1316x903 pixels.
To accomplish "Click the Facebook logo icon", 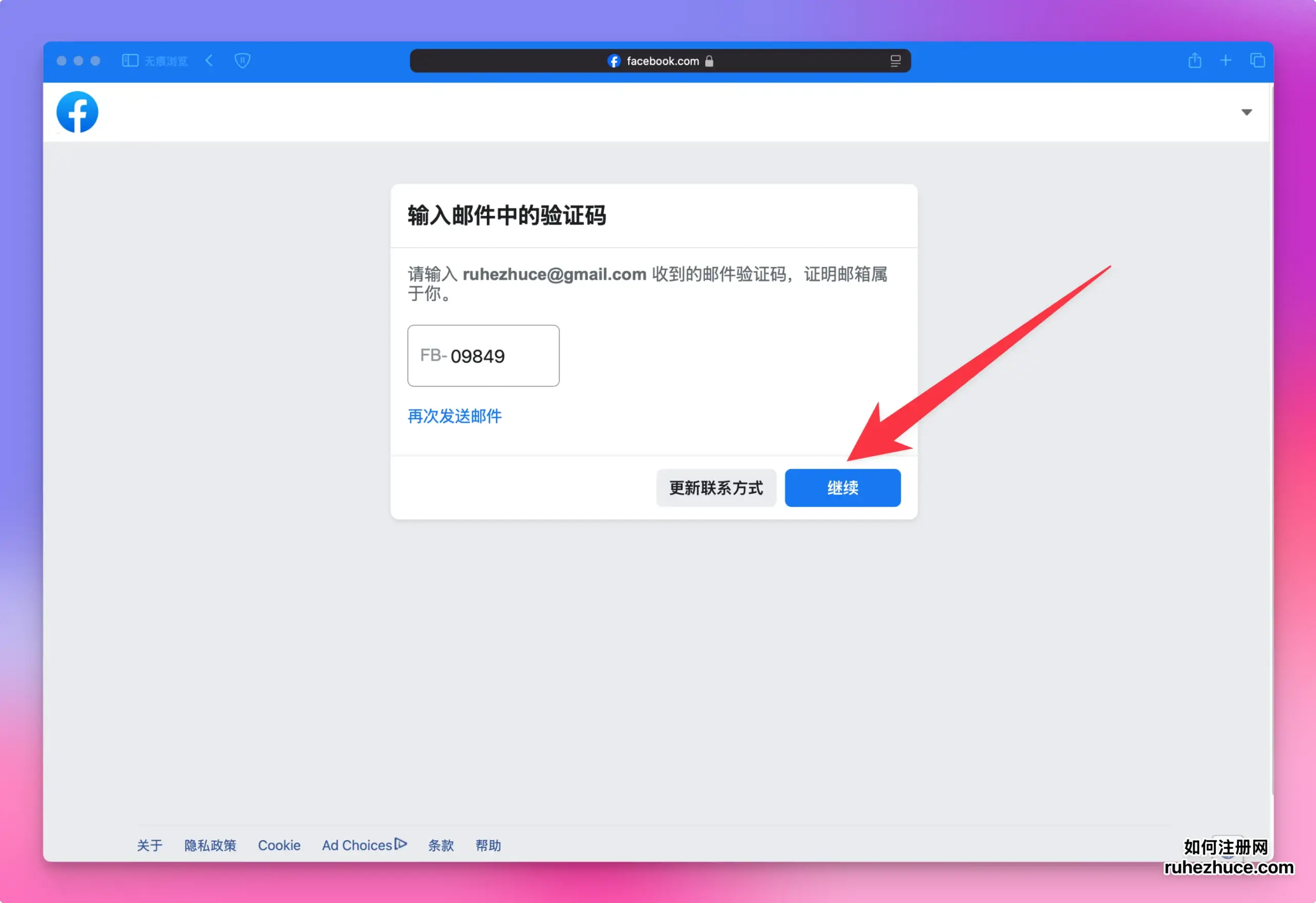I will (x=78, y=112).
